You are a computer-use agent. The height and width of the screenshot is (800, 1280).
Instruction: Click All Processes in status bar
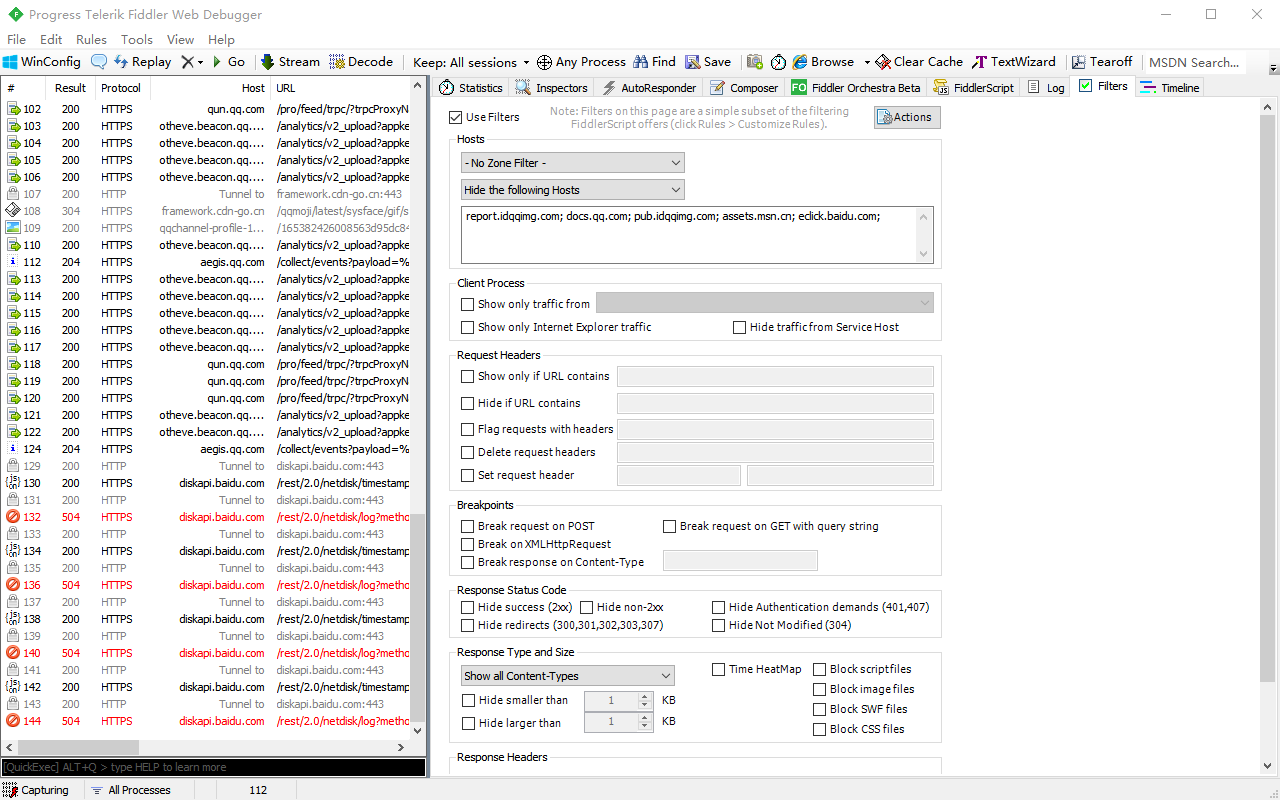(131, 790)
